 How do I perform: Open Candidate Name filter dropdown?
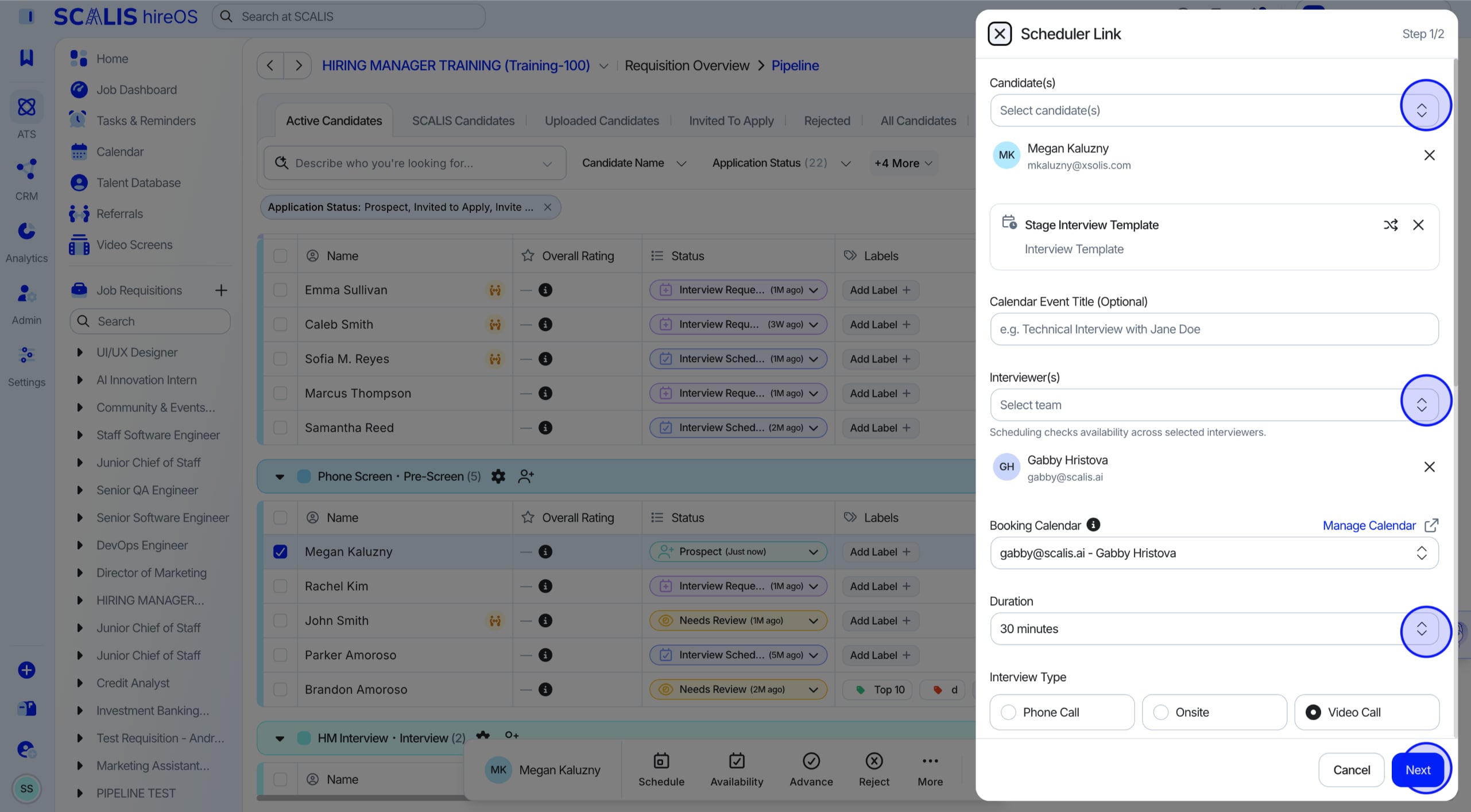634,164
